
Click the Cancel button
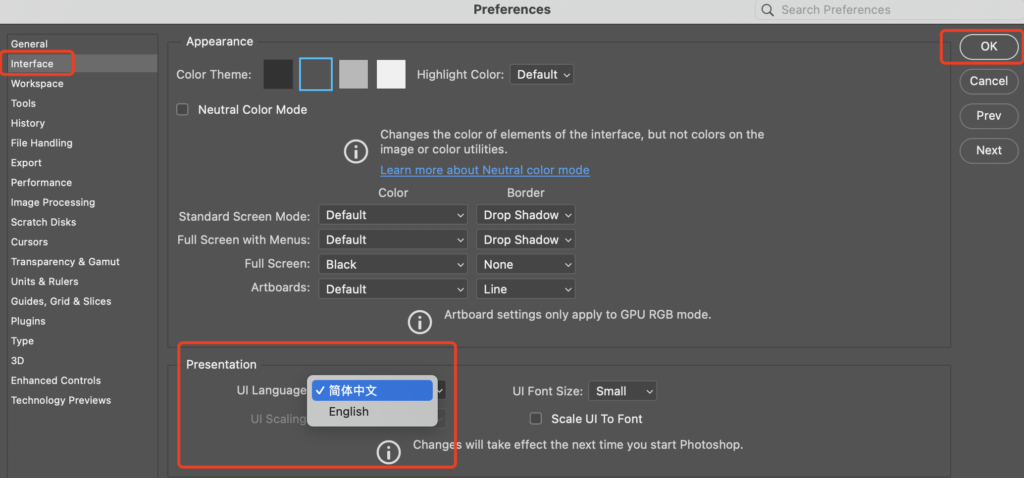coord(988,81)
